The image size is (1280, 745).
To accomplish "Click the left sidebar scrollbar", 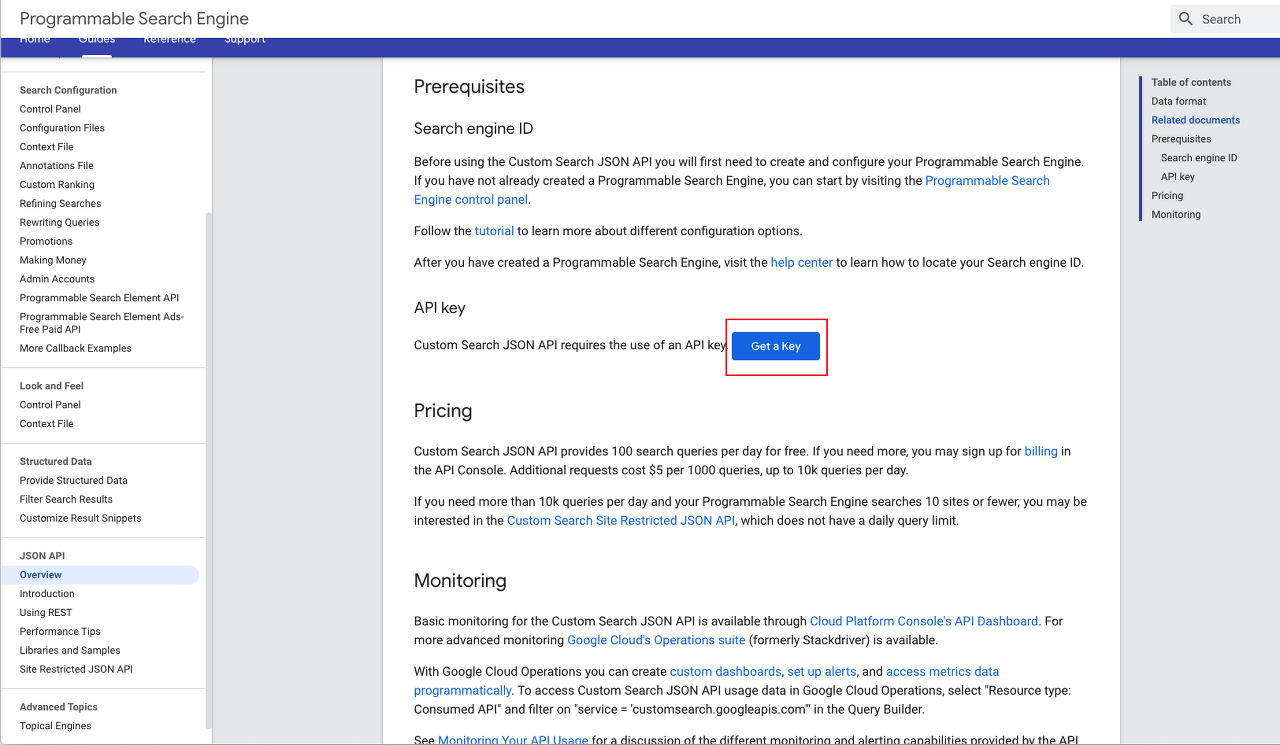I will pos(208,470).
